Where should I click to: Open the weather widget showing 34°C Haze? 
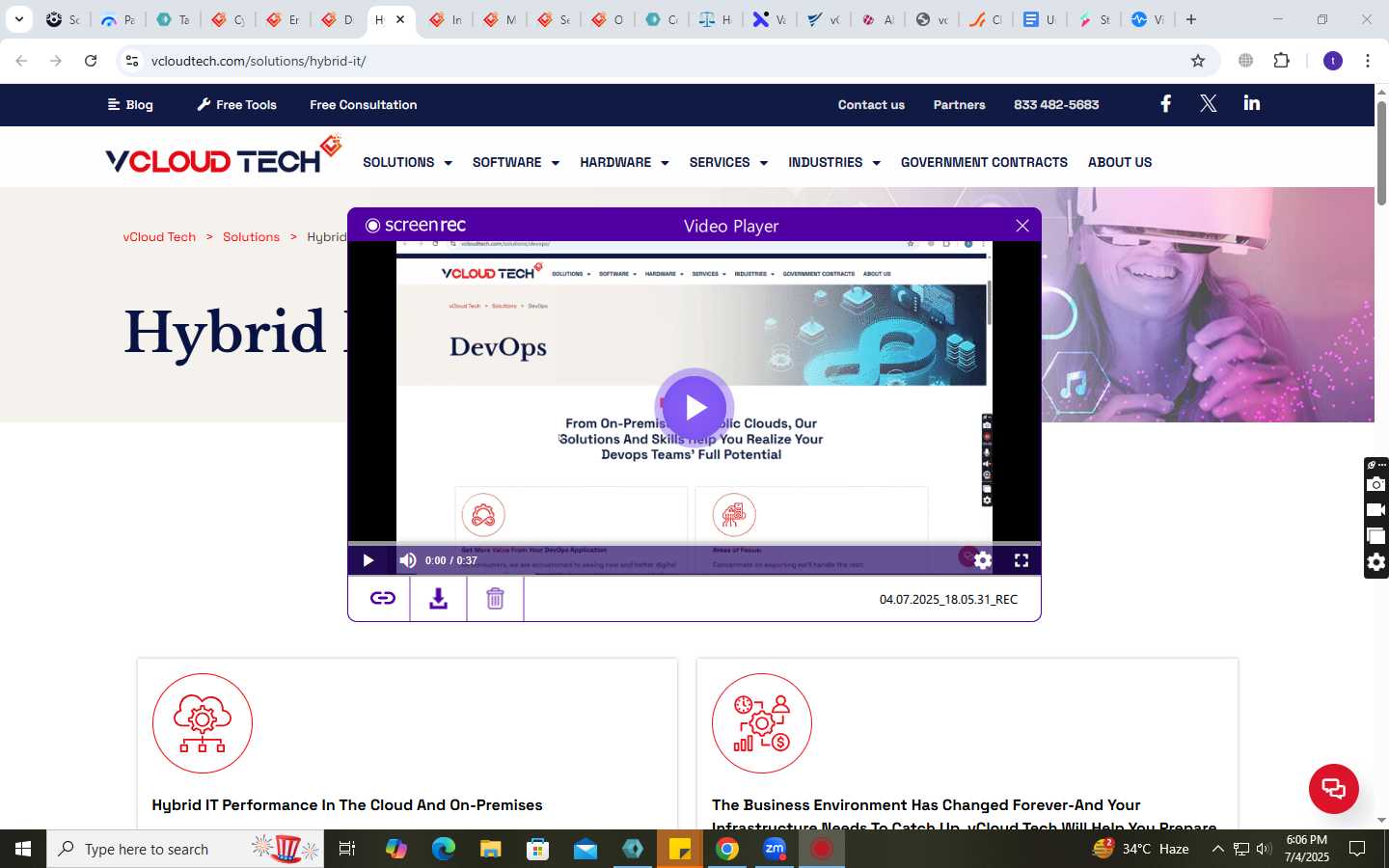point(1140,849)
